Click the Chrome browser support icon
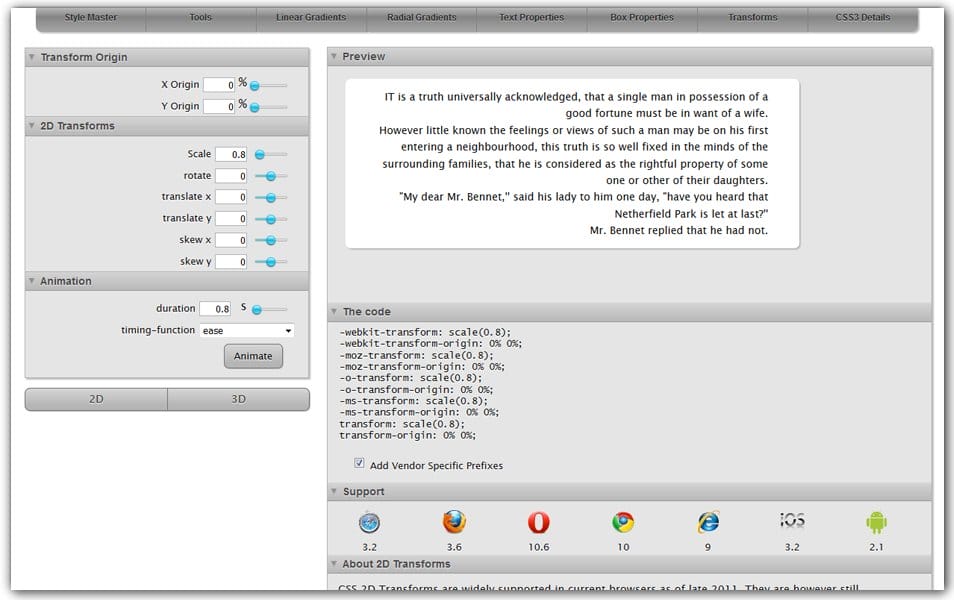 623,522
